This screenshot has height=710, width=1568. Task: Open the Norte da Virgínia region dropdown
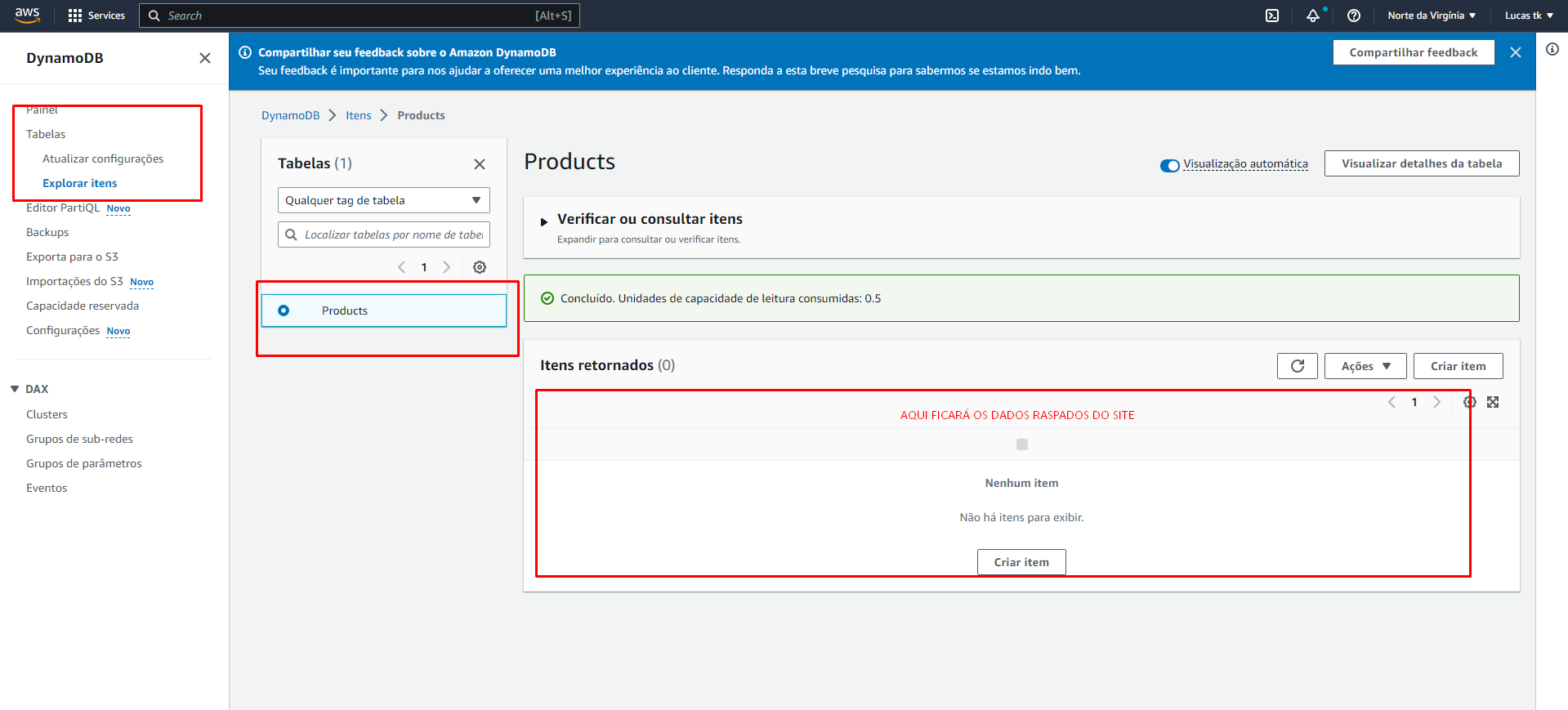[x=1432, y=16]
